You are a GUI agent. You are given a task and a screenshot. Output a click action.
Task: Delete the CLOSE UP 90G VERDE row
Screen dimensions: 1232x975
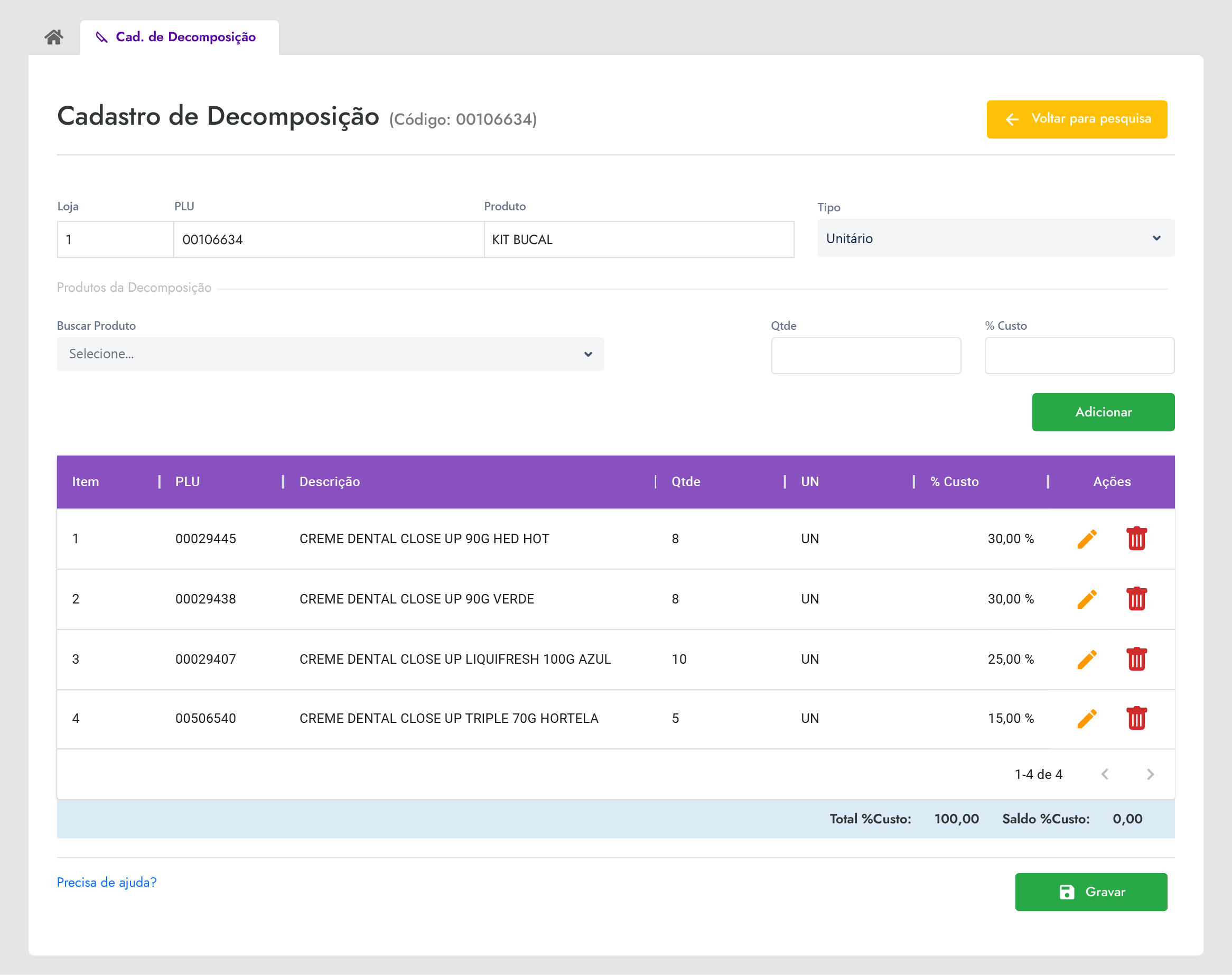1136,599
